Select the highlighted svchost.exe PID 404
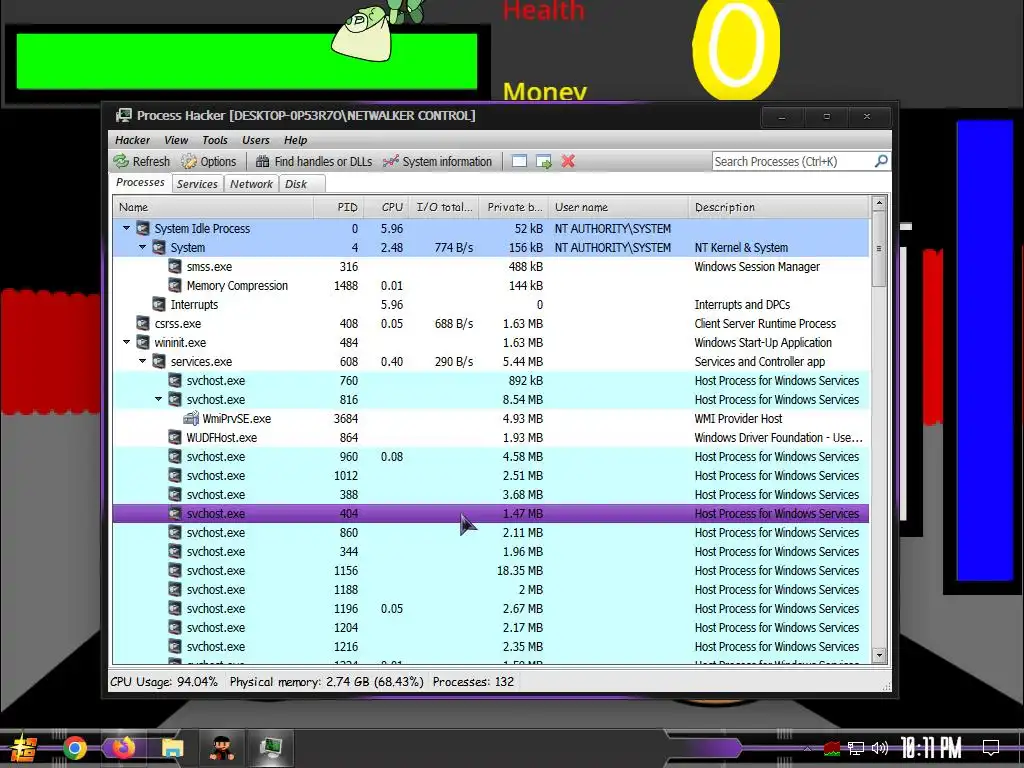 pos(490,513)
